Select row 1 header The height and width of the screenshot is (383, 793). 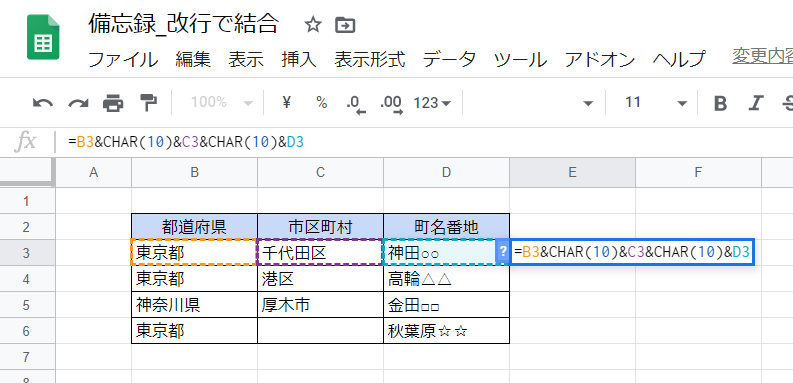click(x=27, y=201)
